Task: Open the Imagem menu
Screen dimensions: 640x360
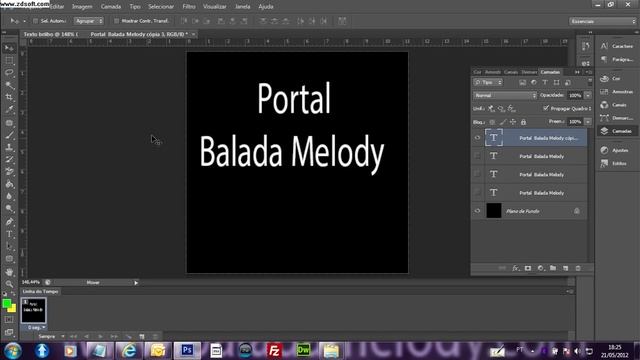Action: [x=82, y=7]
